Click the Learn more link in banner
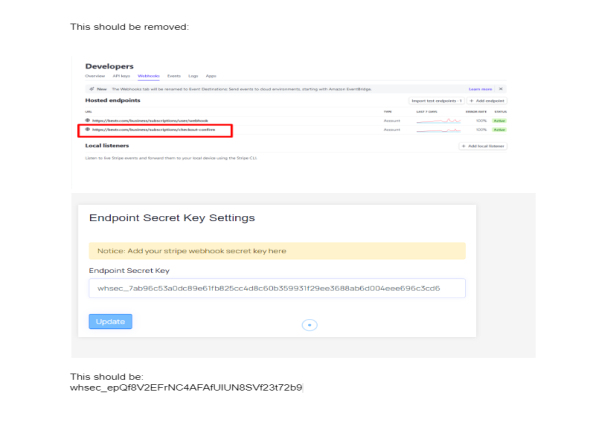 coord(480,89)
